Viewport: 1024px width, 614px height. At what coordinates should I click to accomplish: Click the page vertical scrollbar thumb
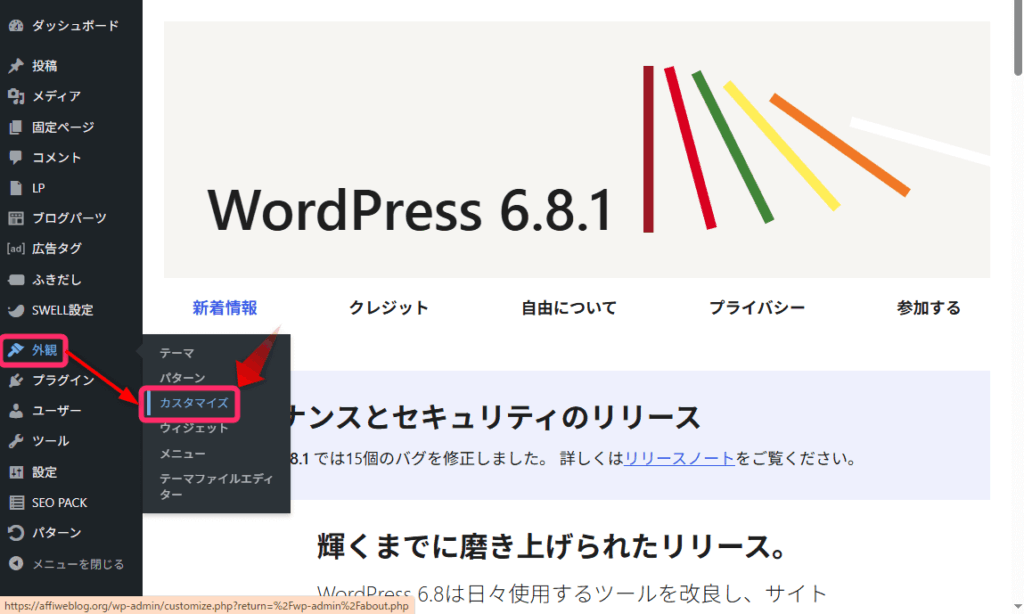[1017, 39]
